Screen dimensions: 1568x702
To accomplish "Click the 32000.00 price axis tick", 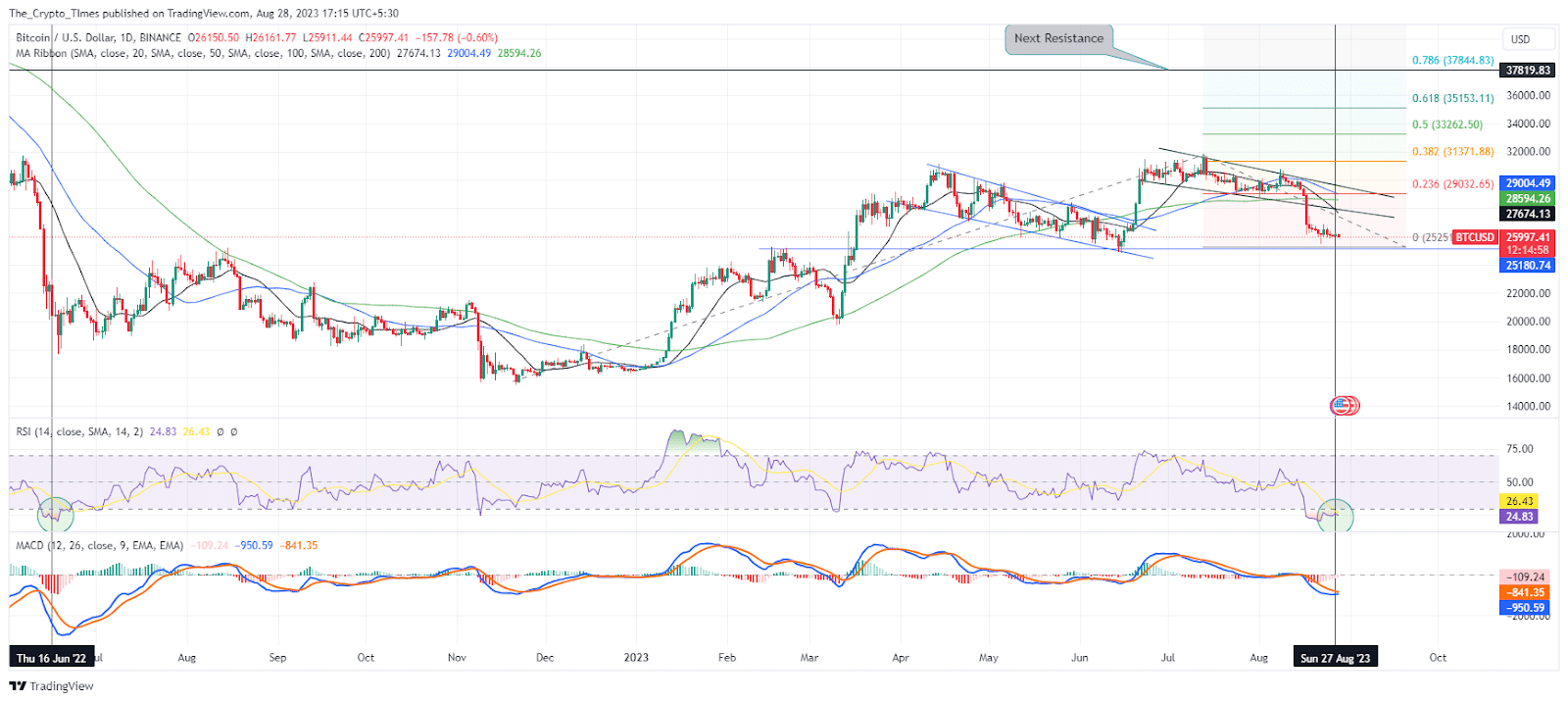I will coord(1529,152).
